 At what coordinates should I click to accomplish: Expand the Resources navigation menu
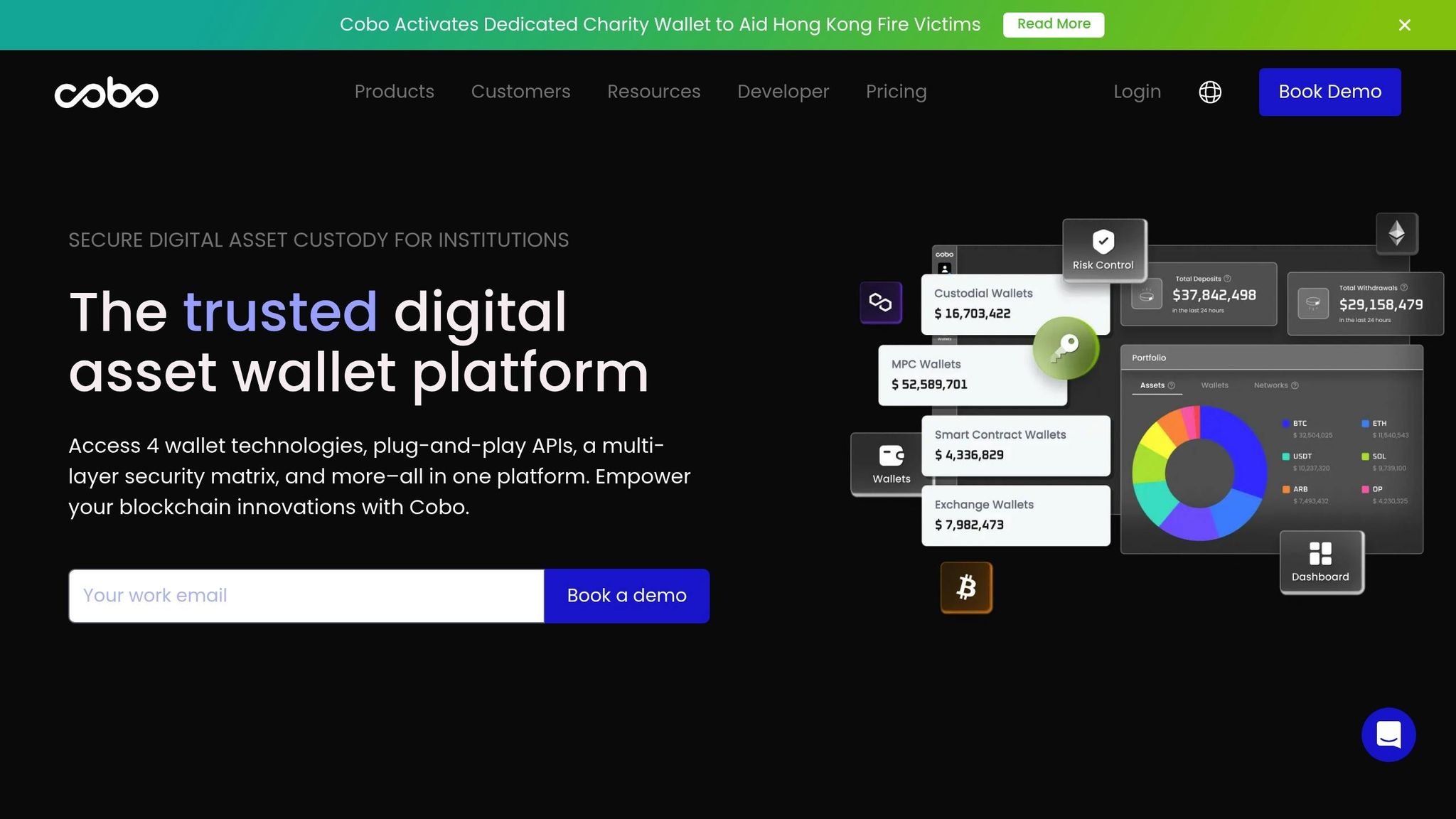click(653, 92)
